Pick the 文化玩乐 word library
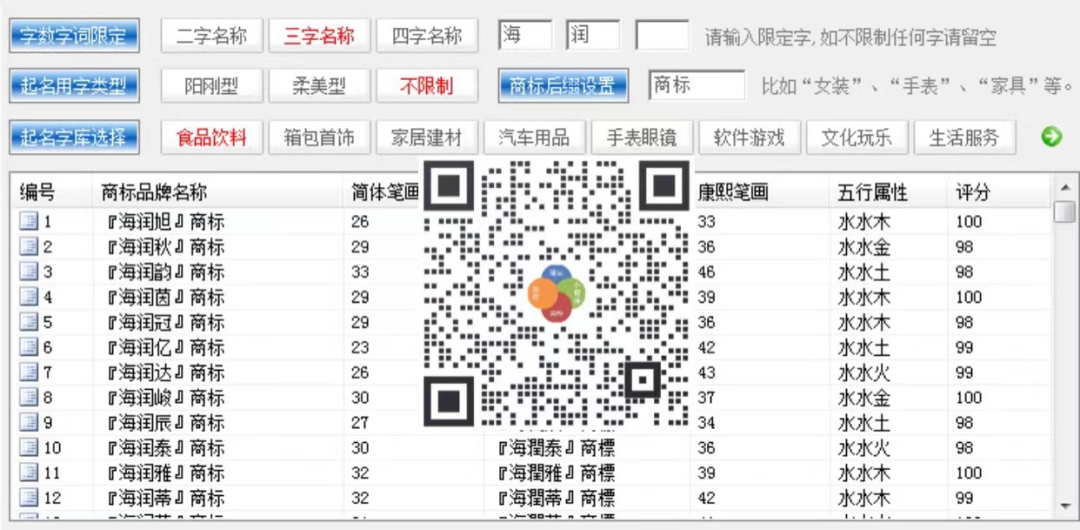The image size is (1080, 530). [x=857, y=137]
